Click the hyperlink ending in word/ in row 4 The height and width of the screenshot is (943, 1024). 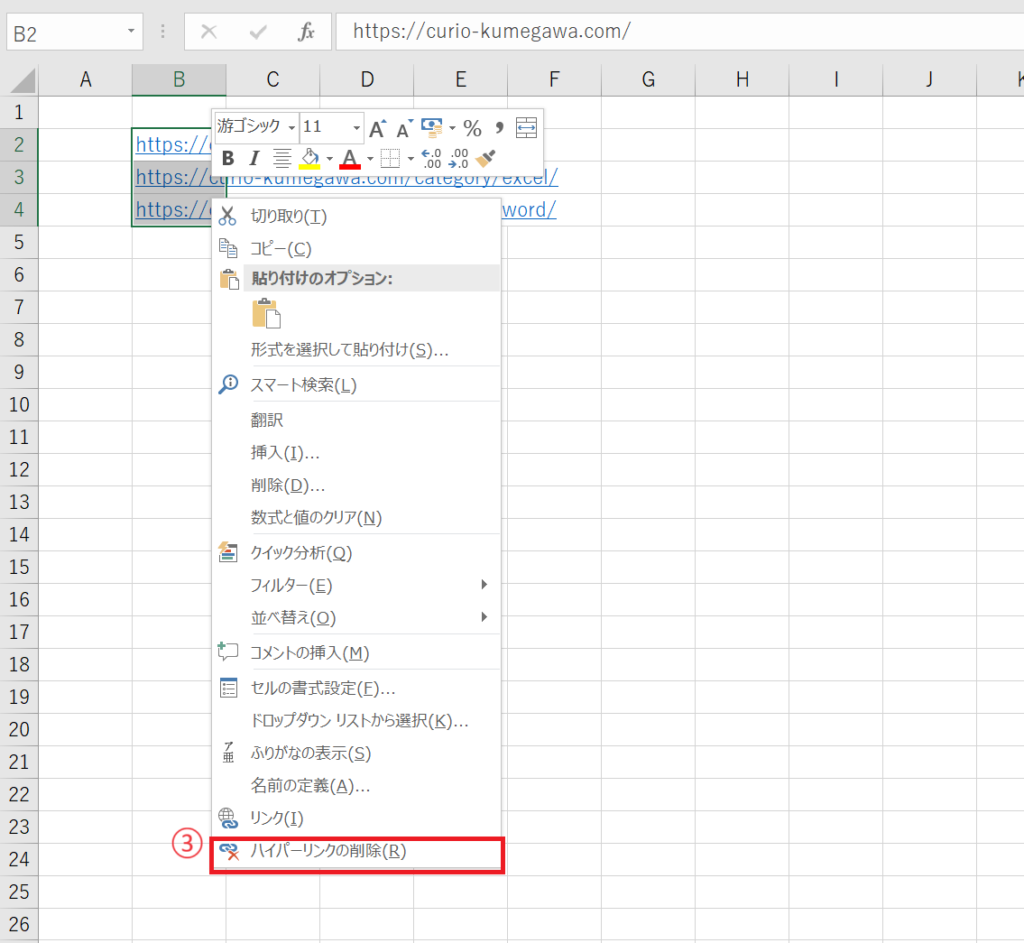(529, 210)
